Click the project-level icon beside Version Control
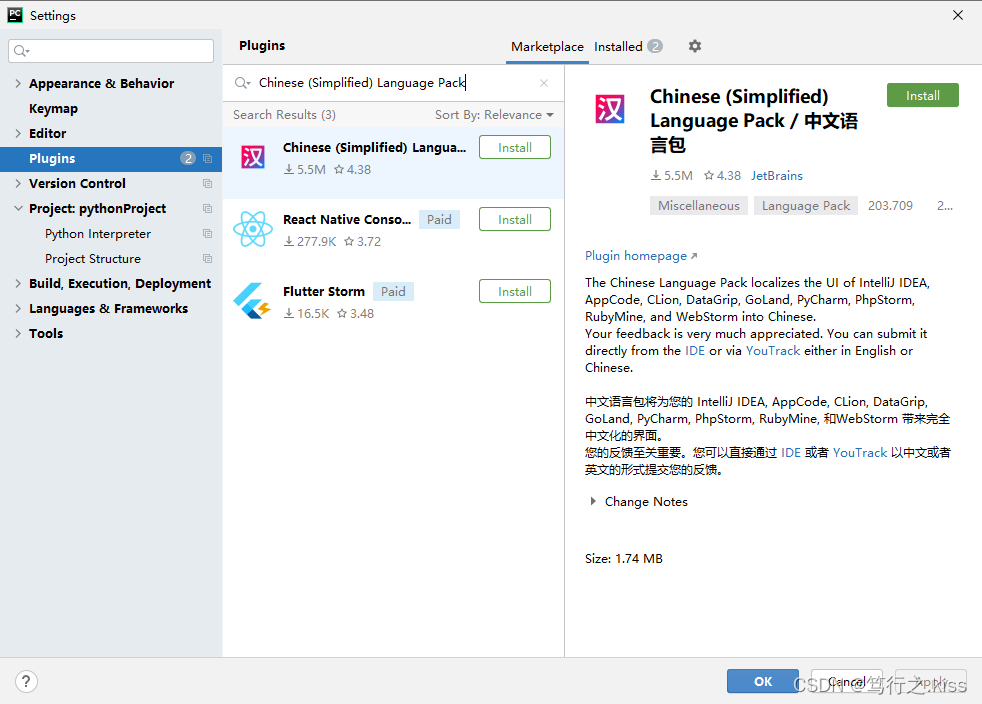The height and width of the screenshot is (704, 982). click(x=207, y=184)
